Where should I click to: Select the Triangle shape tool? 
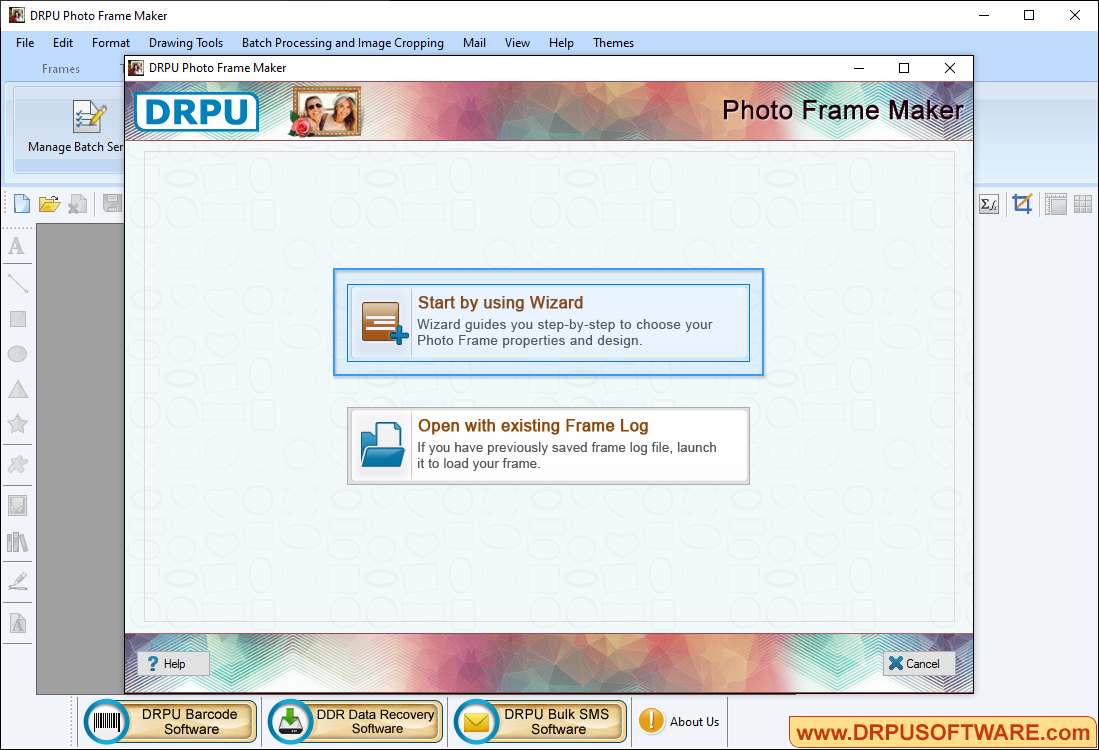pos(17,388)
